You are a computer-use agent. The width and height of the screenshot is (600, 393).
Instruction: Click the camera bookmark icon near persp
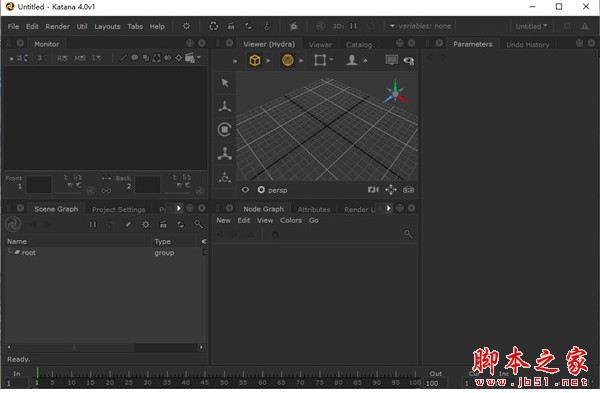pos(373,190)
